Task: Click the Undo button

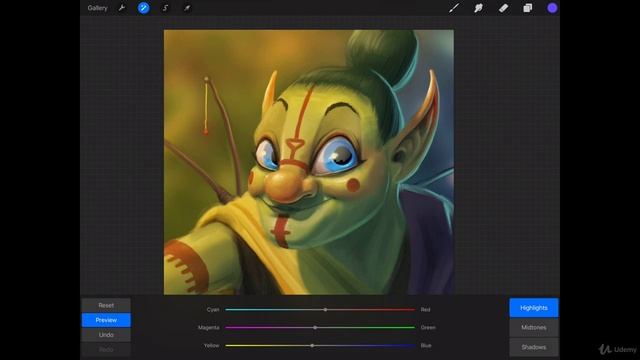Action: click(106, 335)
